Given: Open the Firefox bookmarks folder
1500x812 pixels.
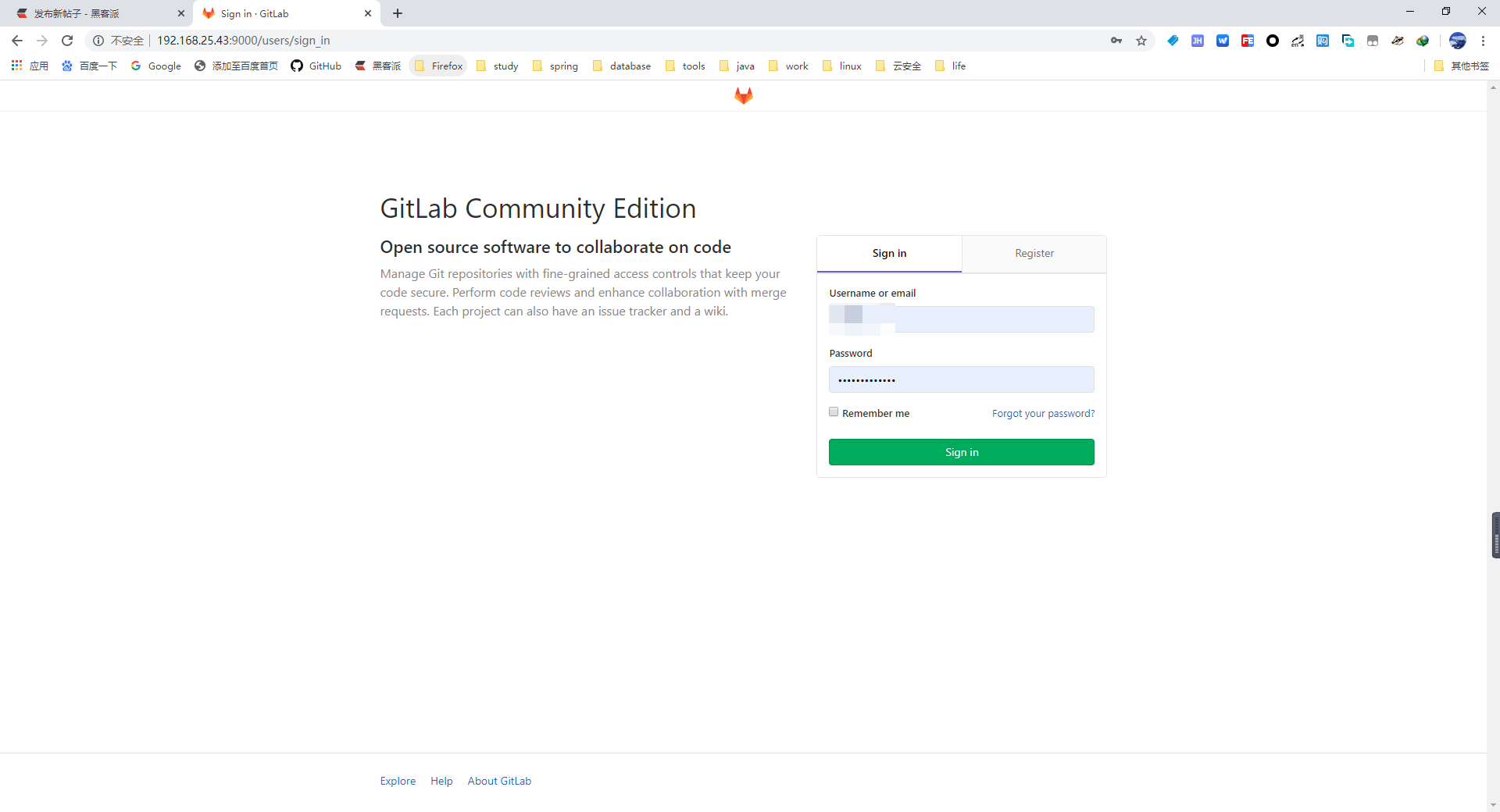Looking at the screenshot, I should click(x=437, y=66).
